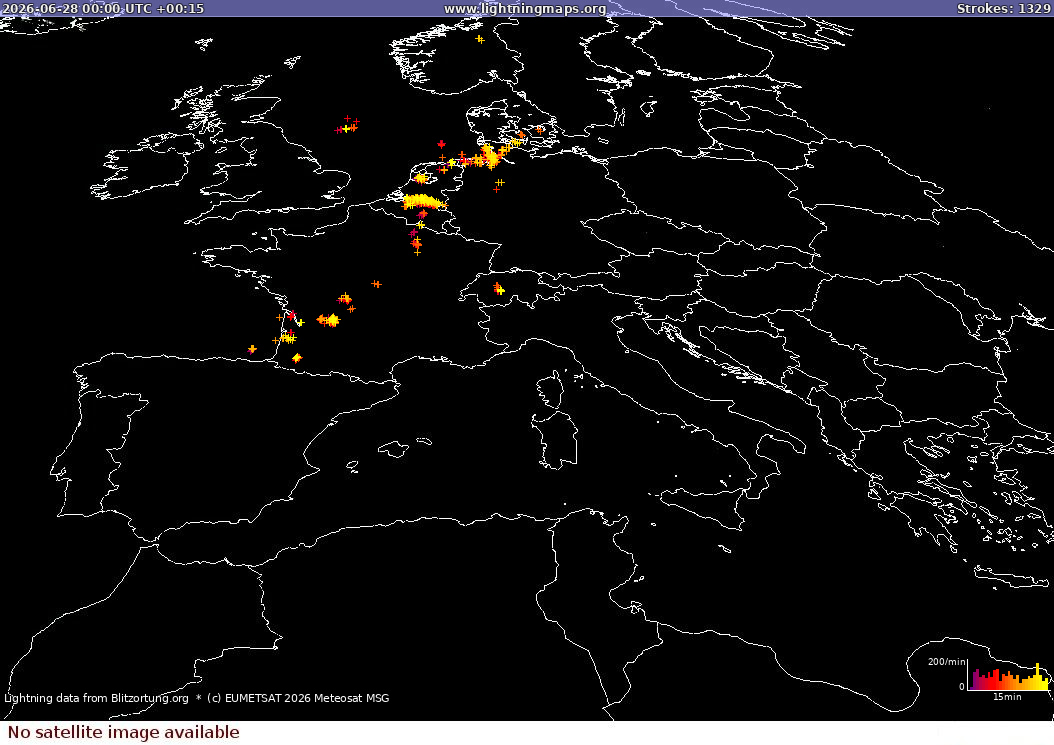Click the single lightning stroke in Norway

click(x=480, y=39)
